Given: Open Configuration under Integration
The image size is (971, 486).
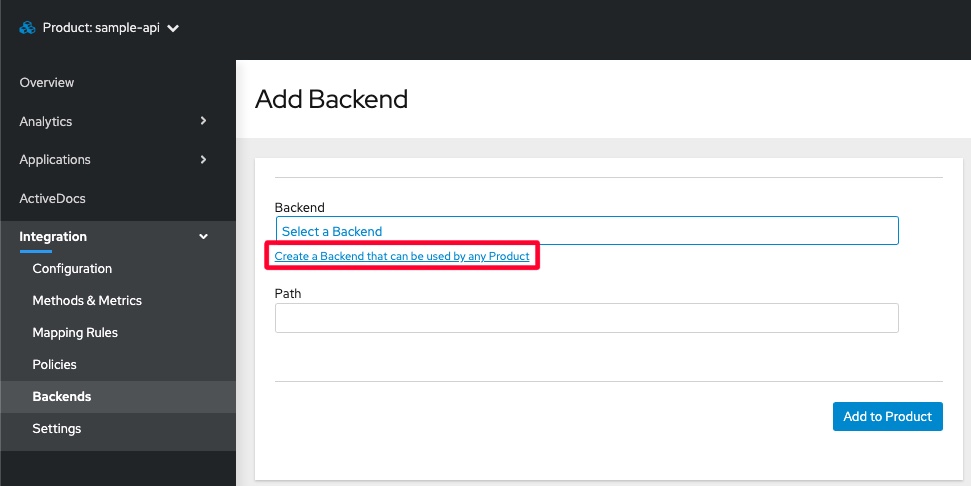Looking at the screenshot, I should (72, 268).
